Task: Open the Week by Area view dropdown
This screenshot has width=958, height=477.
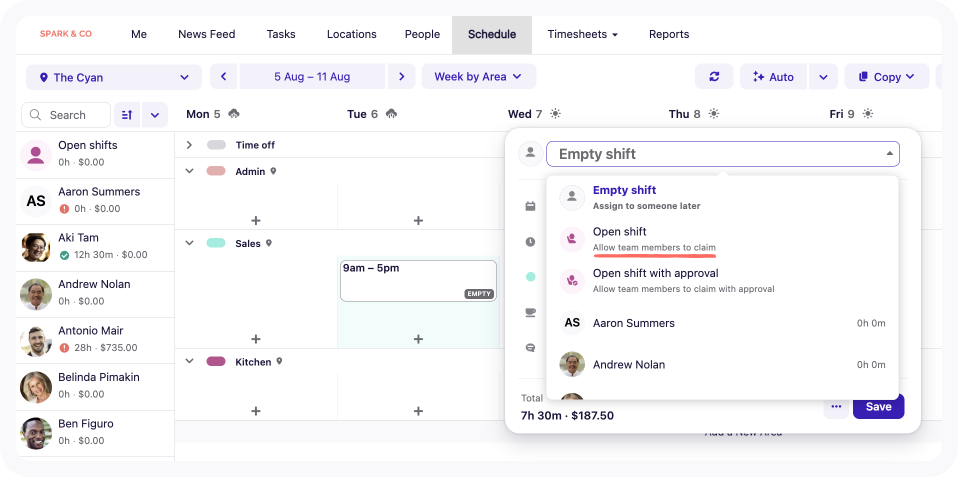Action: point(478,77)
